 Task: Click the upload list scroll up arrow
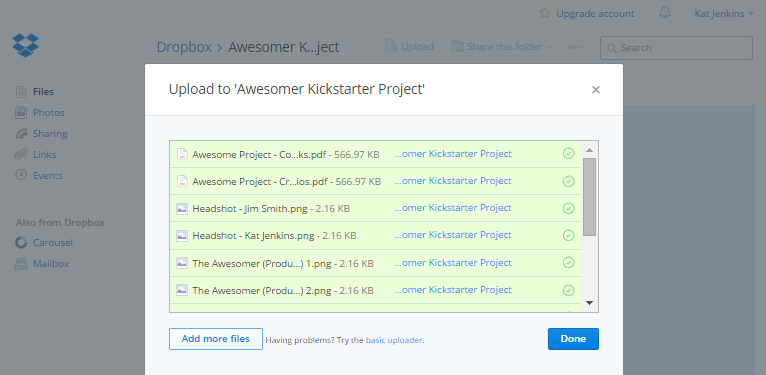point(590,150)
